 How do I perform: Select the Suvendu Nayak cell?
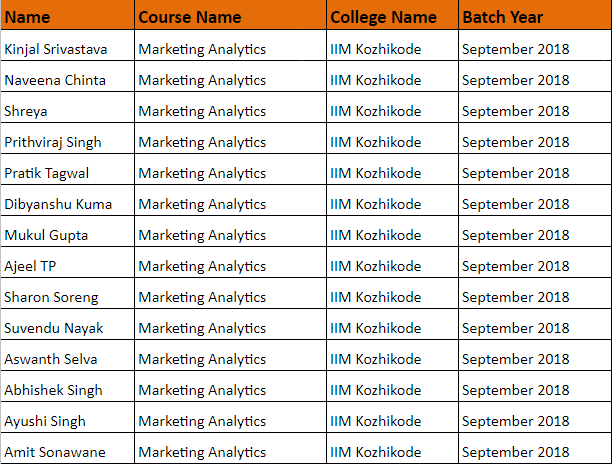tap(66, 328)
